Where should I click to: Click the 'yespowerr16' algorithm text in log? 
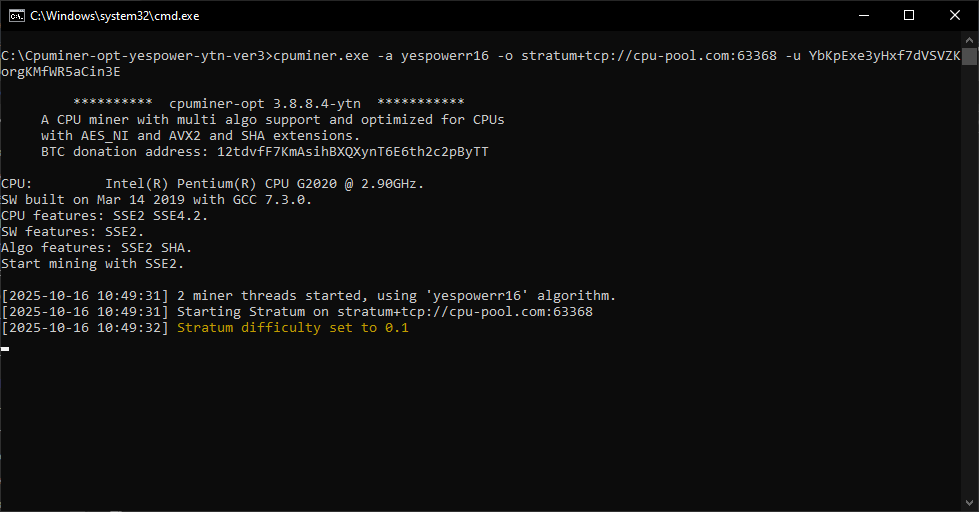(477, 295)
